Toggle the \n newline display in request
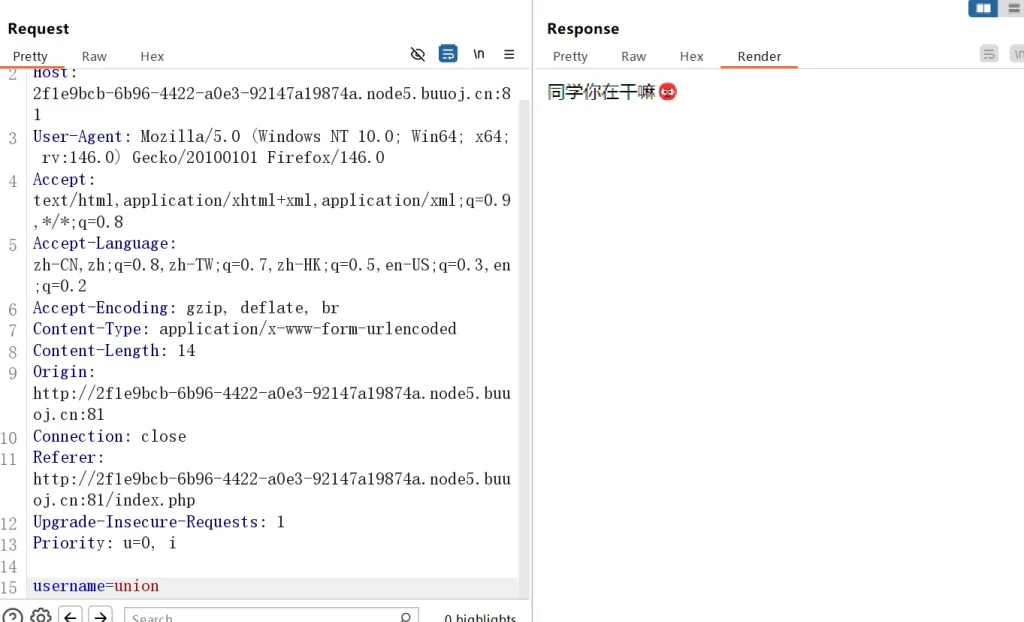1024x622 pixels. [x=479, y=54]
